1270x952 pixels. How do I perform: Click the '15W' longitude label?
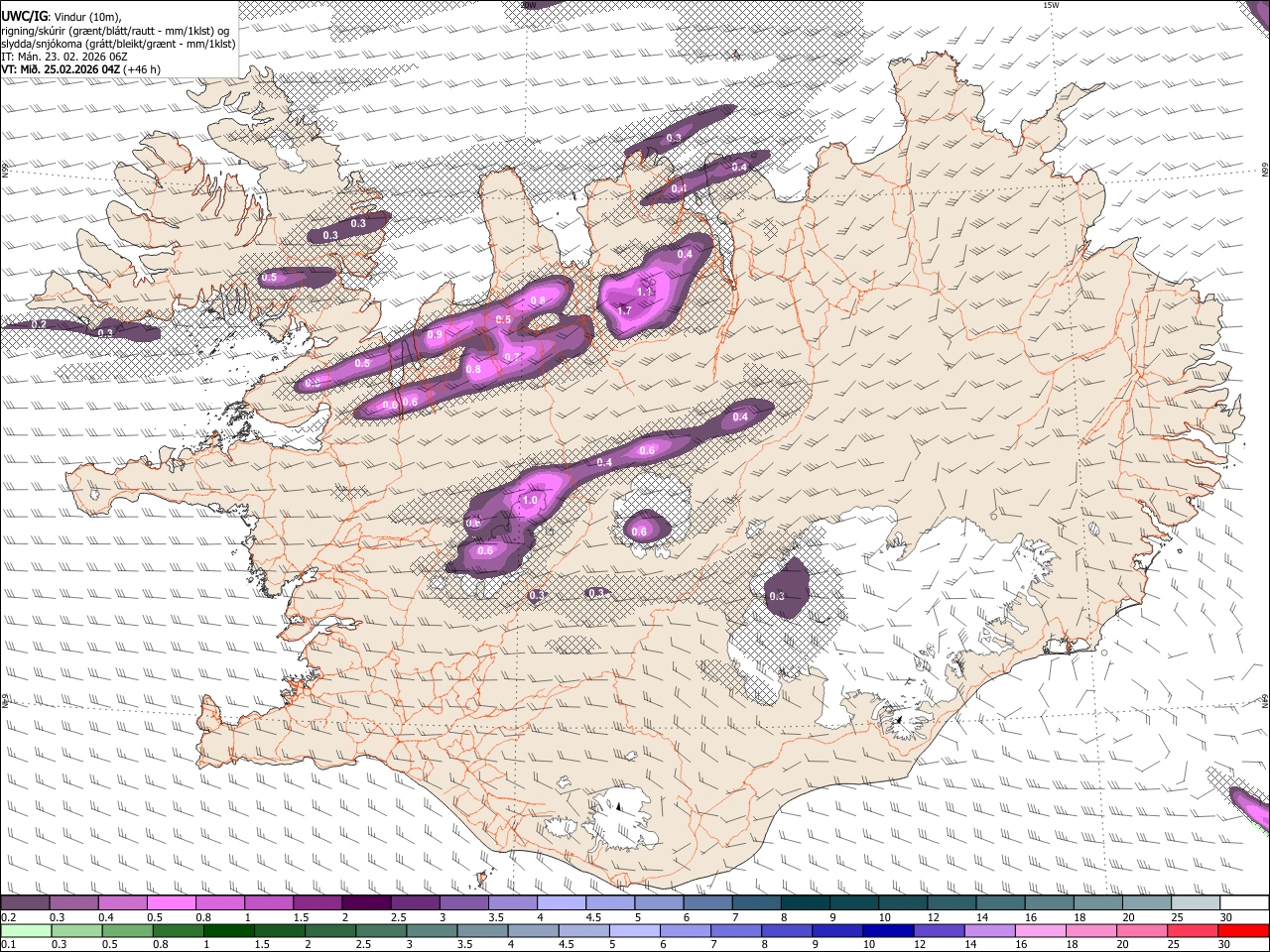(x=1051, y=5)
